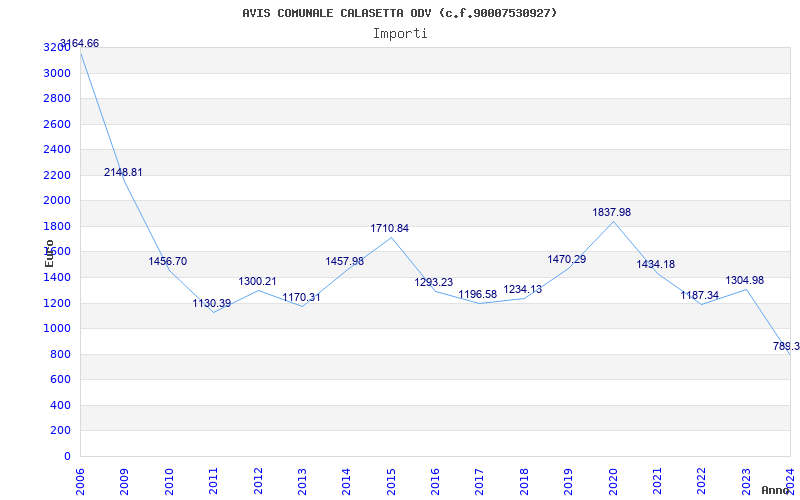The height and width of the screenshot is (500, 800).
Task: Click the 2015 year axis label
Action: click(x=391, y=482)
